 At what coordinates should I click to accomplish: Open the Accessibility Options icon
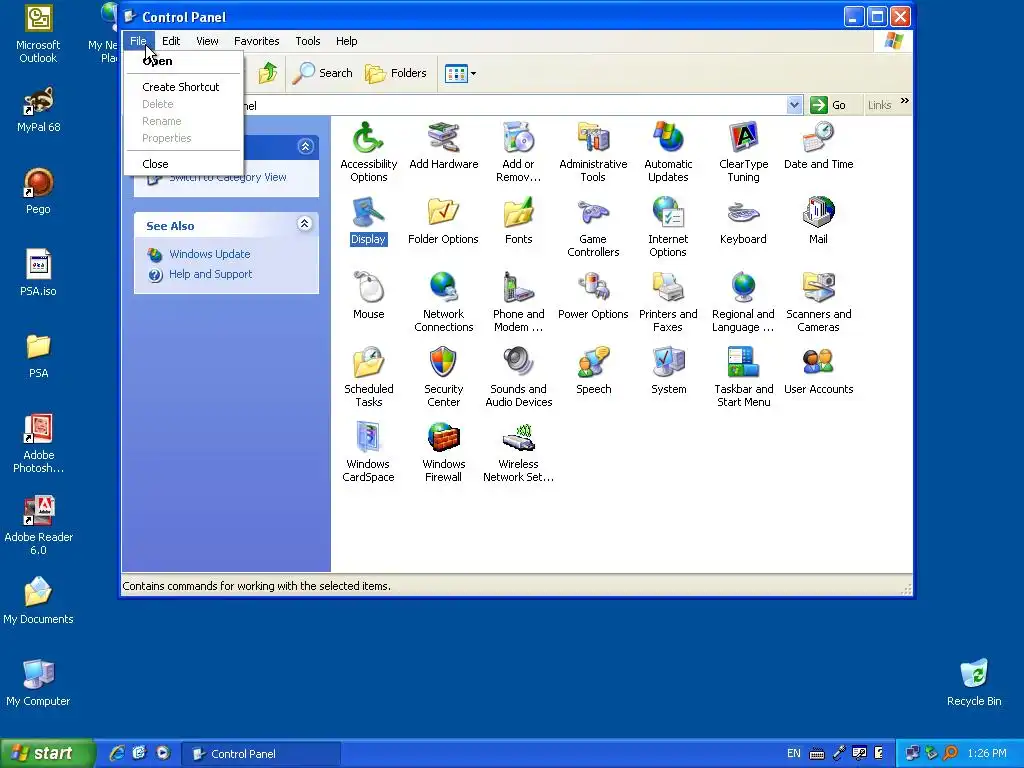[x=368, y=152]
